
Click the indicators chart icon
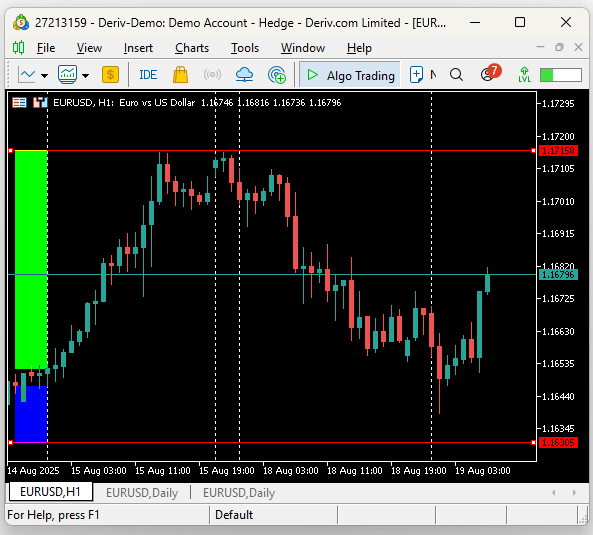[67, 74]
